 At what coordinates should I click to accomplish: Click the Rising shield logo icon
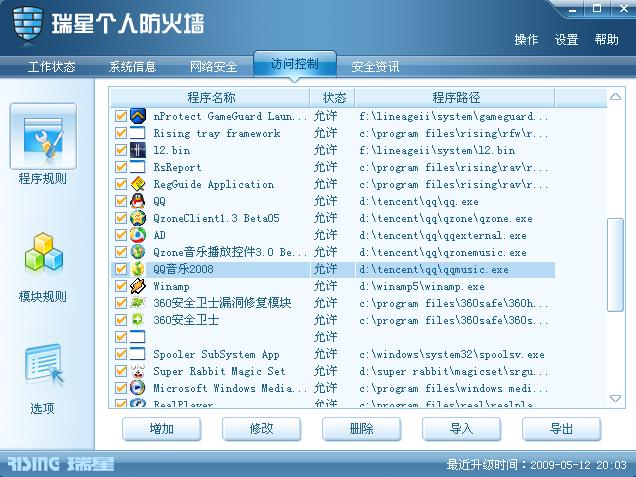point(28,24)
